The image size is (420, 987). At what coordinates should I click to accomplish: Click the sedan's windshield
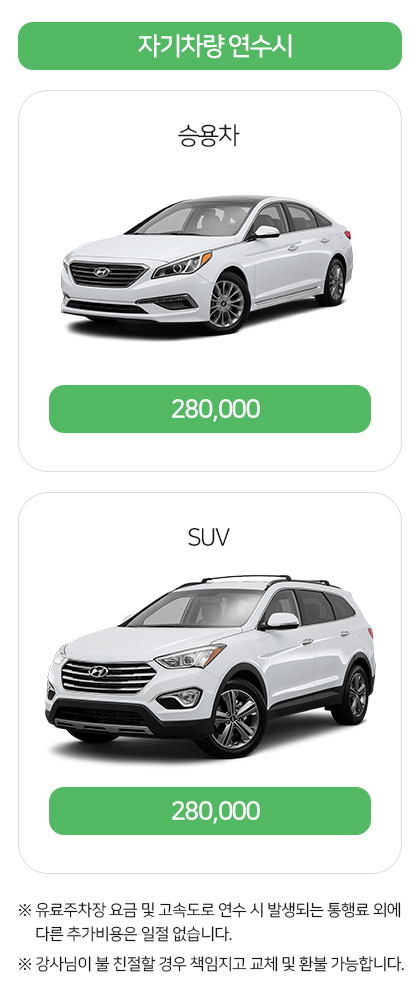191,220
